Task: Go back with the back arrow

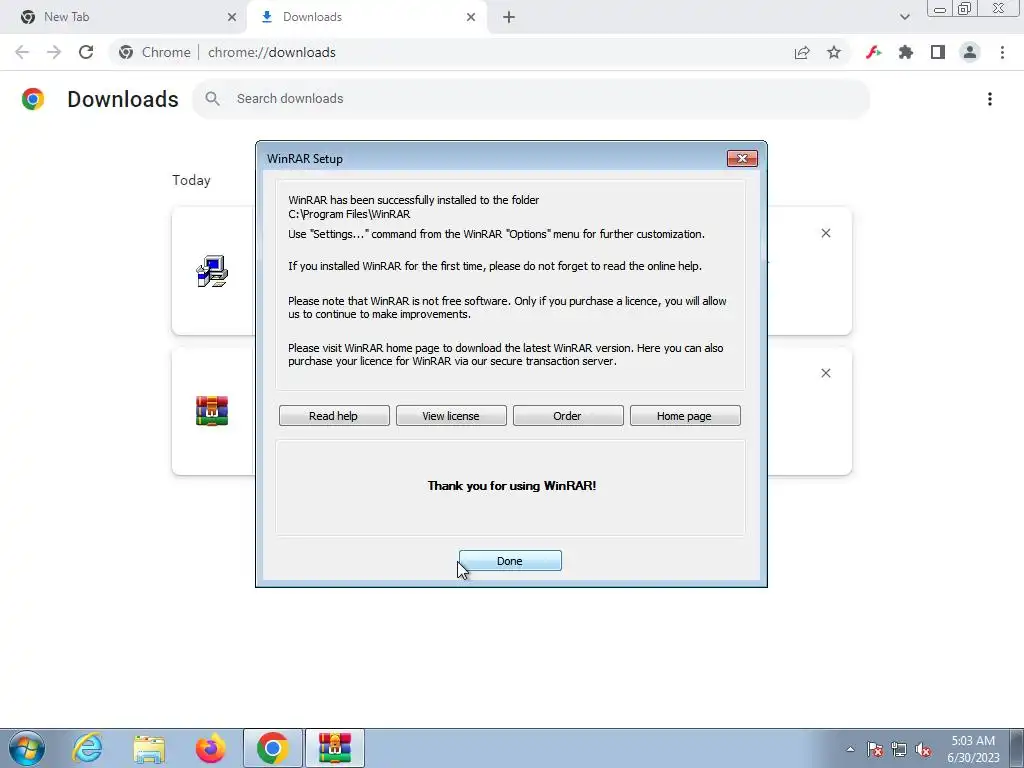Action: click(22, 52)
